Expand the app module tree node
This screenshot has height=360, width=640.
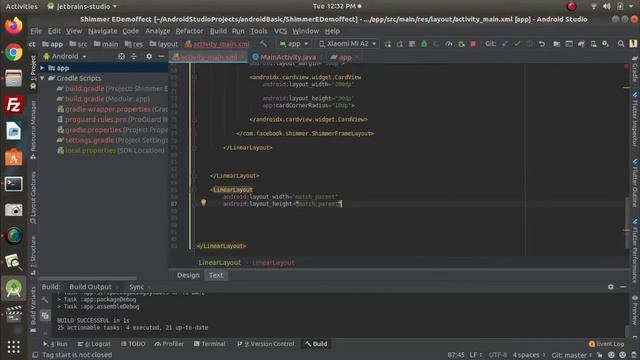click(42, 68)
